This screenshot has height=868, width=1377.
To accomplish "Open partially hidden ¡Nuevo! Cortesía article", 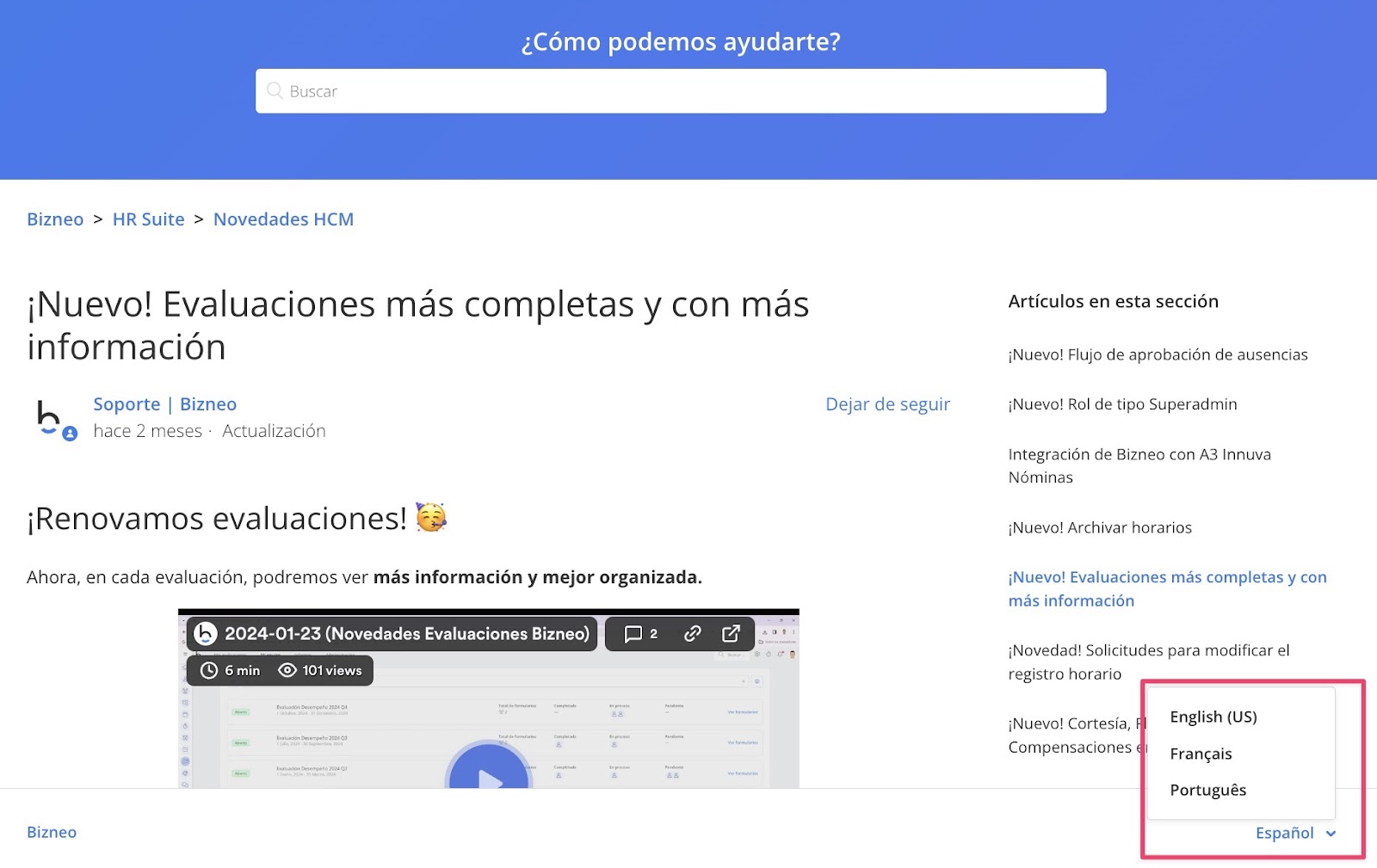I will [x=1076, y=736].
